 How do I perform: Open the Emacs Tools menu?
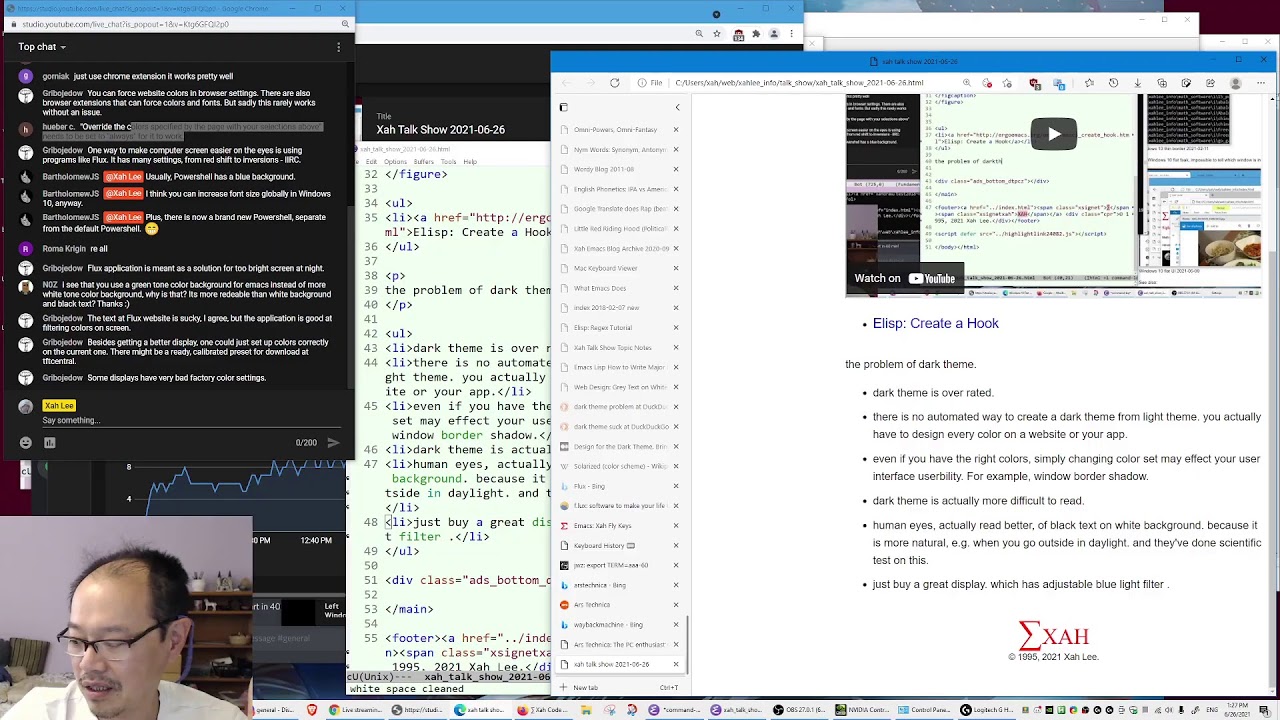tap(449, 161)
